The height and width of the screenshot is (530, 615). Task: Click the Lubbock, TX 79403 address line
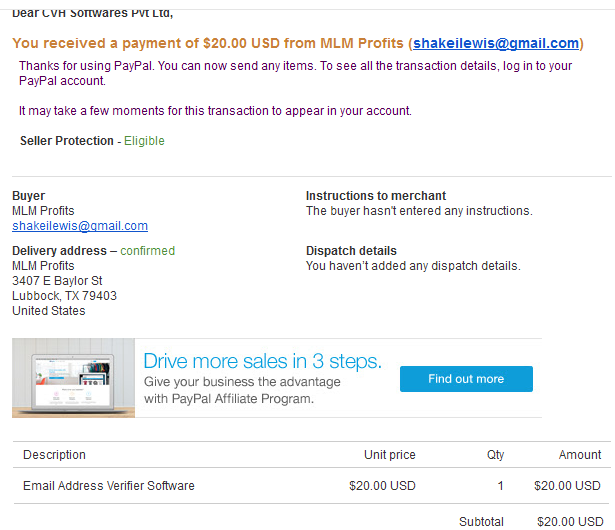tap(64, 296)
